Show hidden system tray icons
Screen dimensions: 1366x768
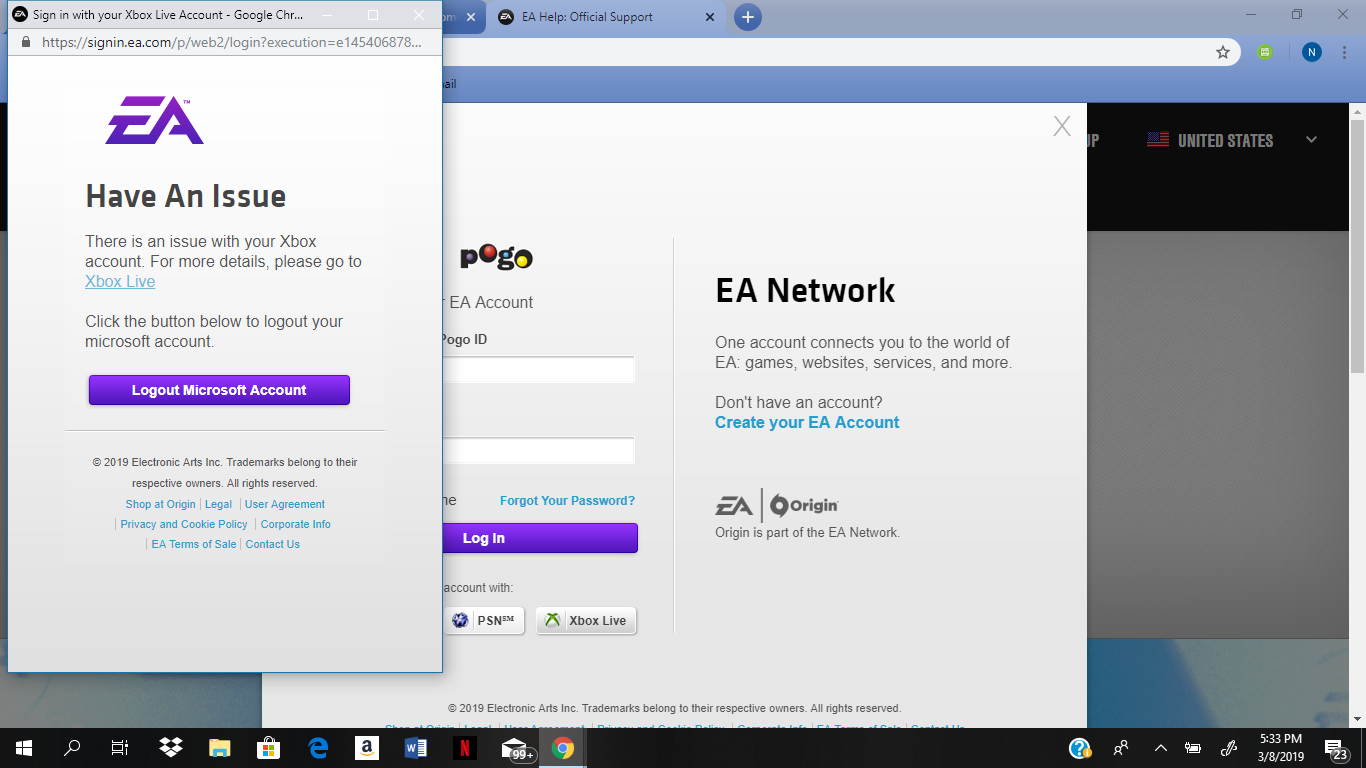pyautogui.click(x=1160, y=748)
